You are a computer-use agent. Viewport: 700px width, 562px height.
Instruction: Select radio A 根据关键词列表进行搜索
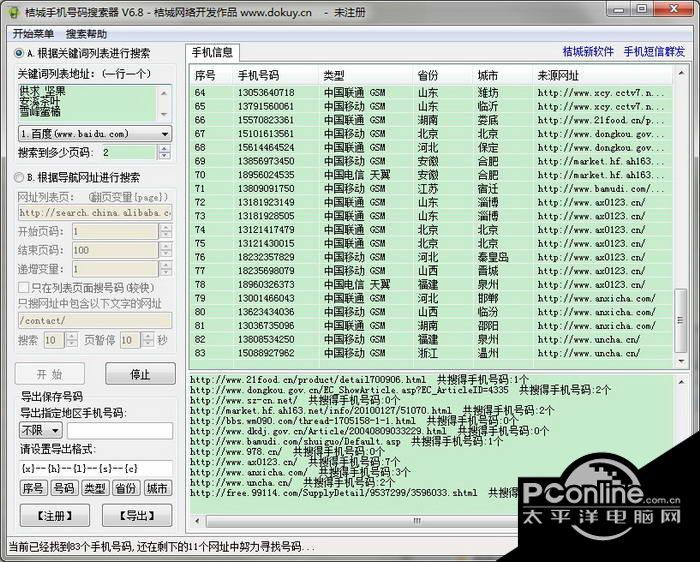pos(19,53)
